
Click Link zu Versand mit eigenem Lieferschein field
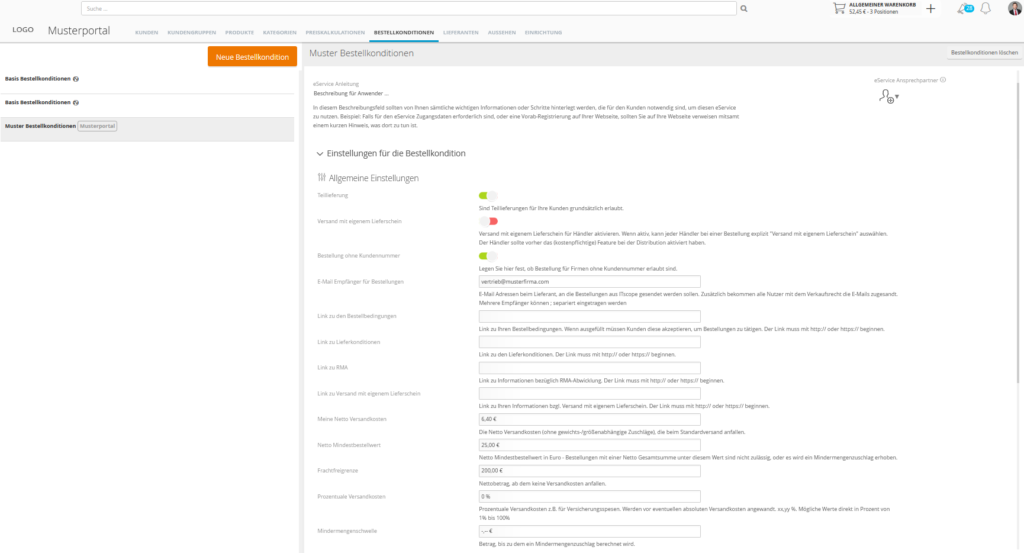589,394
